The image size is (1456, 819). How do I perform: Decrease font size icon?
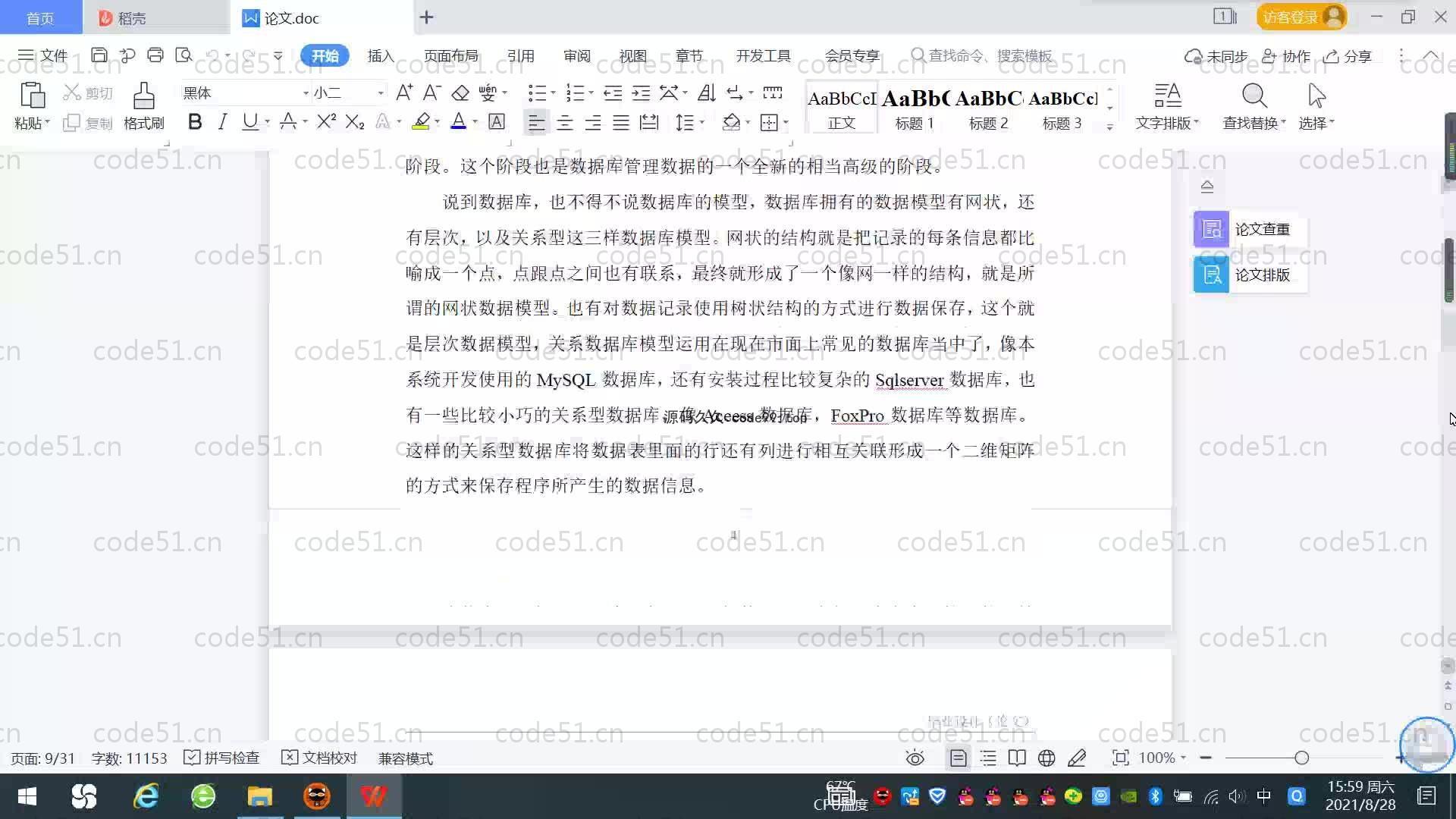[x=432, y=93]
